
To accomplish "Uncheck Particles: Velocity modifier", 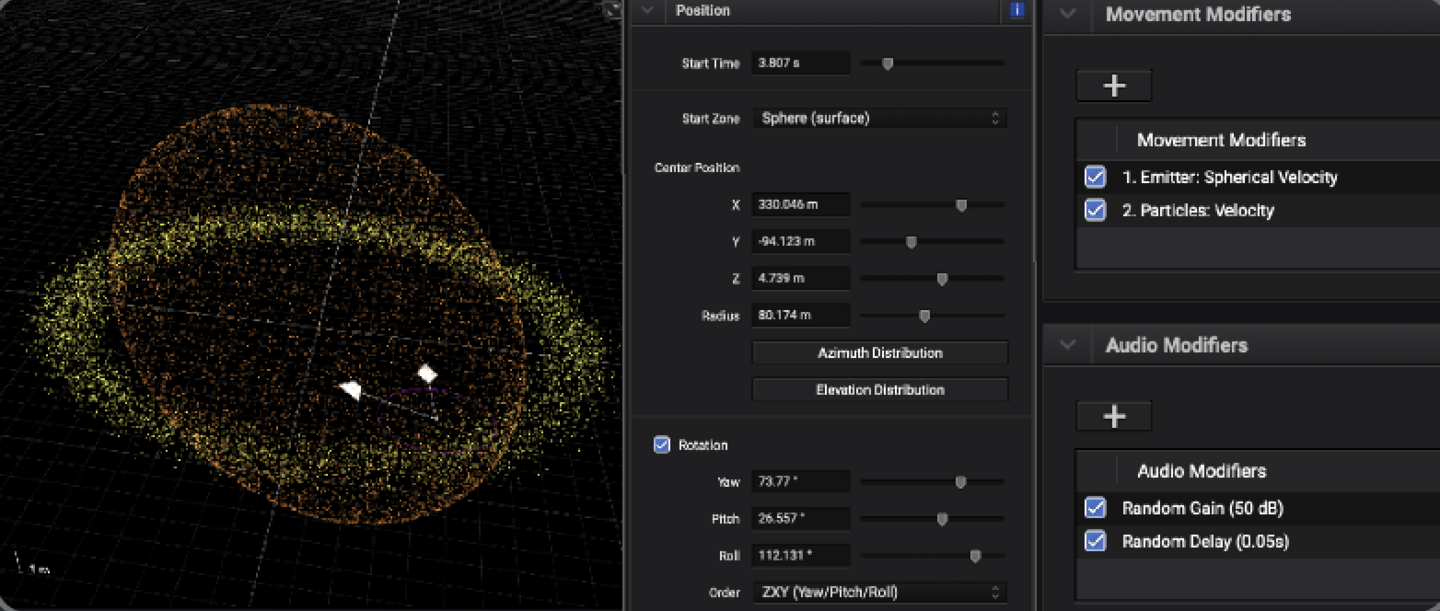I will tap(1095, 211).
